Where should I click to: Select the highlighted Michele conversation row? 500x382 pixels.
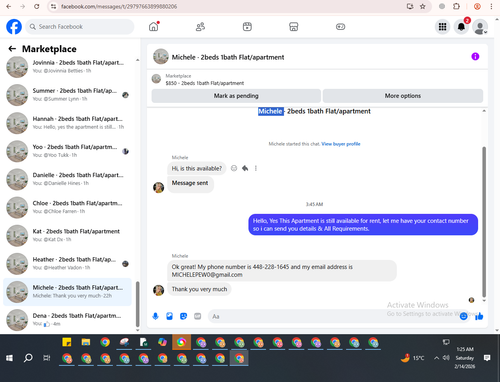(68, 292)
